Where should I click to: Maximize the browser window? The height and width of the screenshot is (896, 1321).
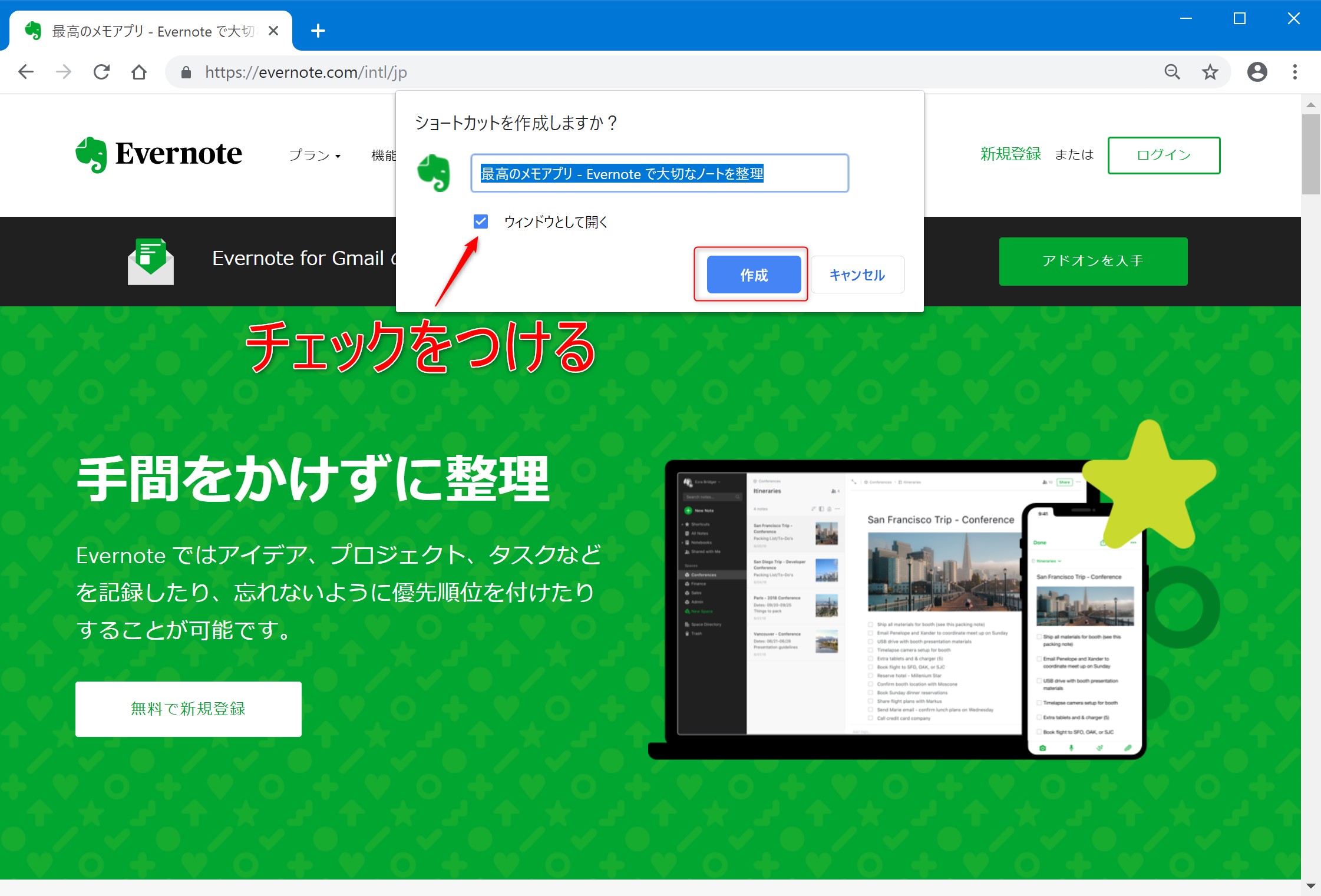click(1240, 19)
